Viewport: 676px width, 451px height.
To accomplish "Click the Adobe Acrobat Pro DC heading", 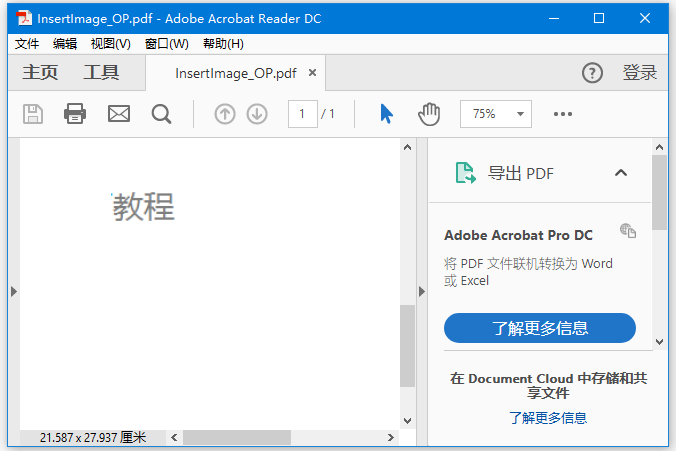I will point(518,235).
